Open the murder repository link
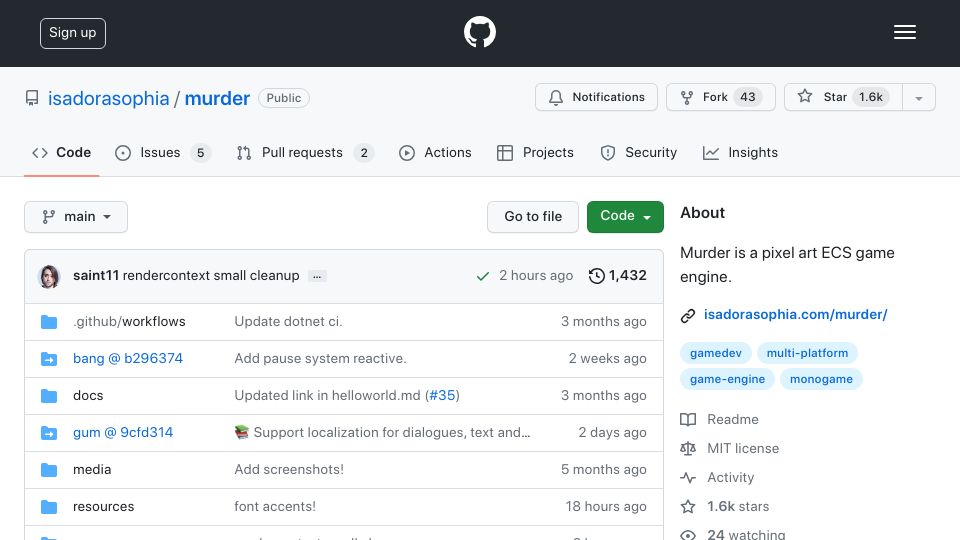This screenshot has height=540, width=960. pos(217,98)
